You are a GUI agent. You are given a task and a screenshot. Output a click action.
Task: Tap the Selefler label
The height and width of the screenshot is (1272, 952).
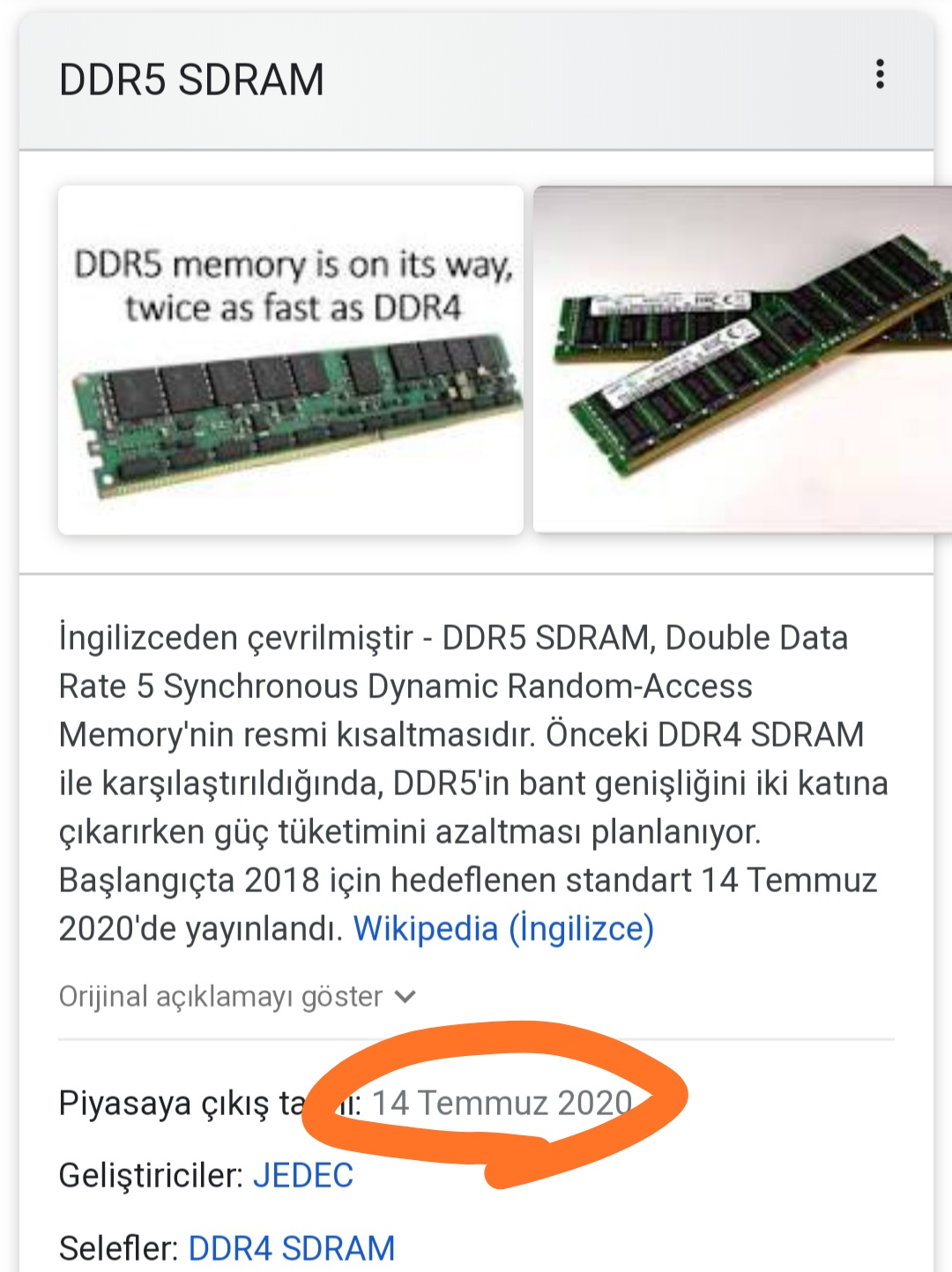[119, 1248]
